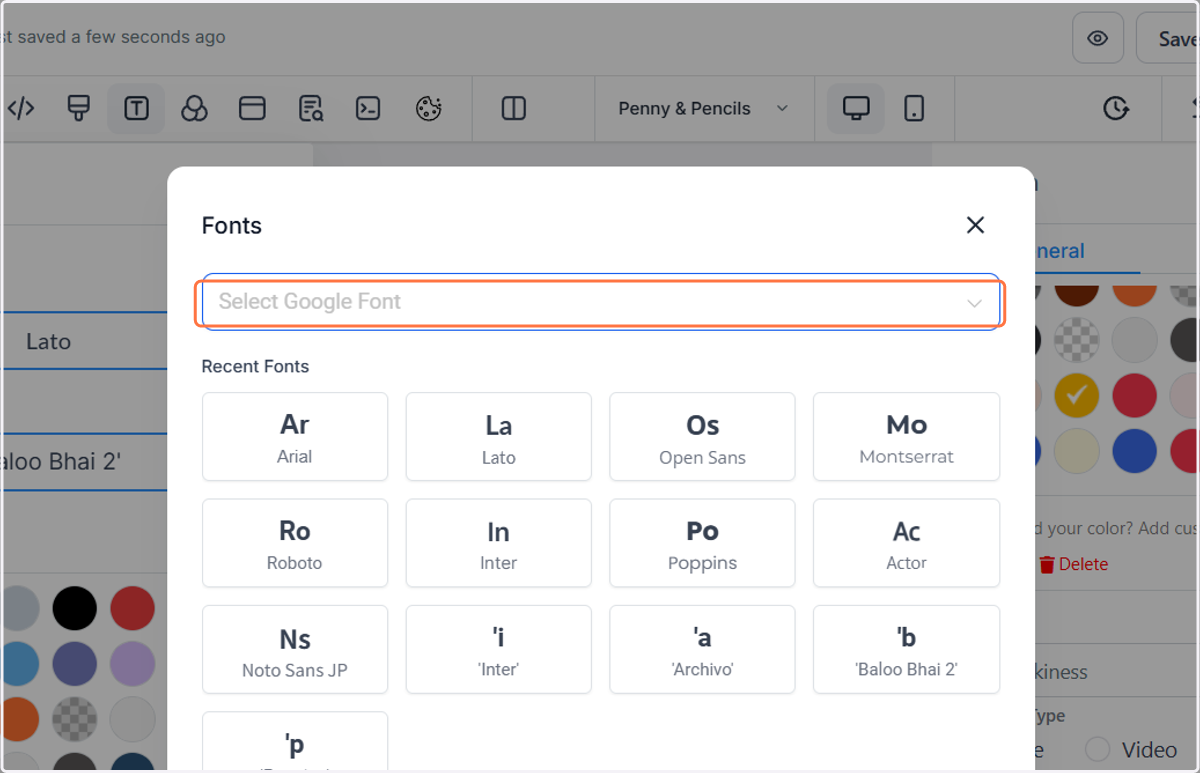
Task: Open the typography (T) tool
Action: pyautogui.click(x=136, y=108)
